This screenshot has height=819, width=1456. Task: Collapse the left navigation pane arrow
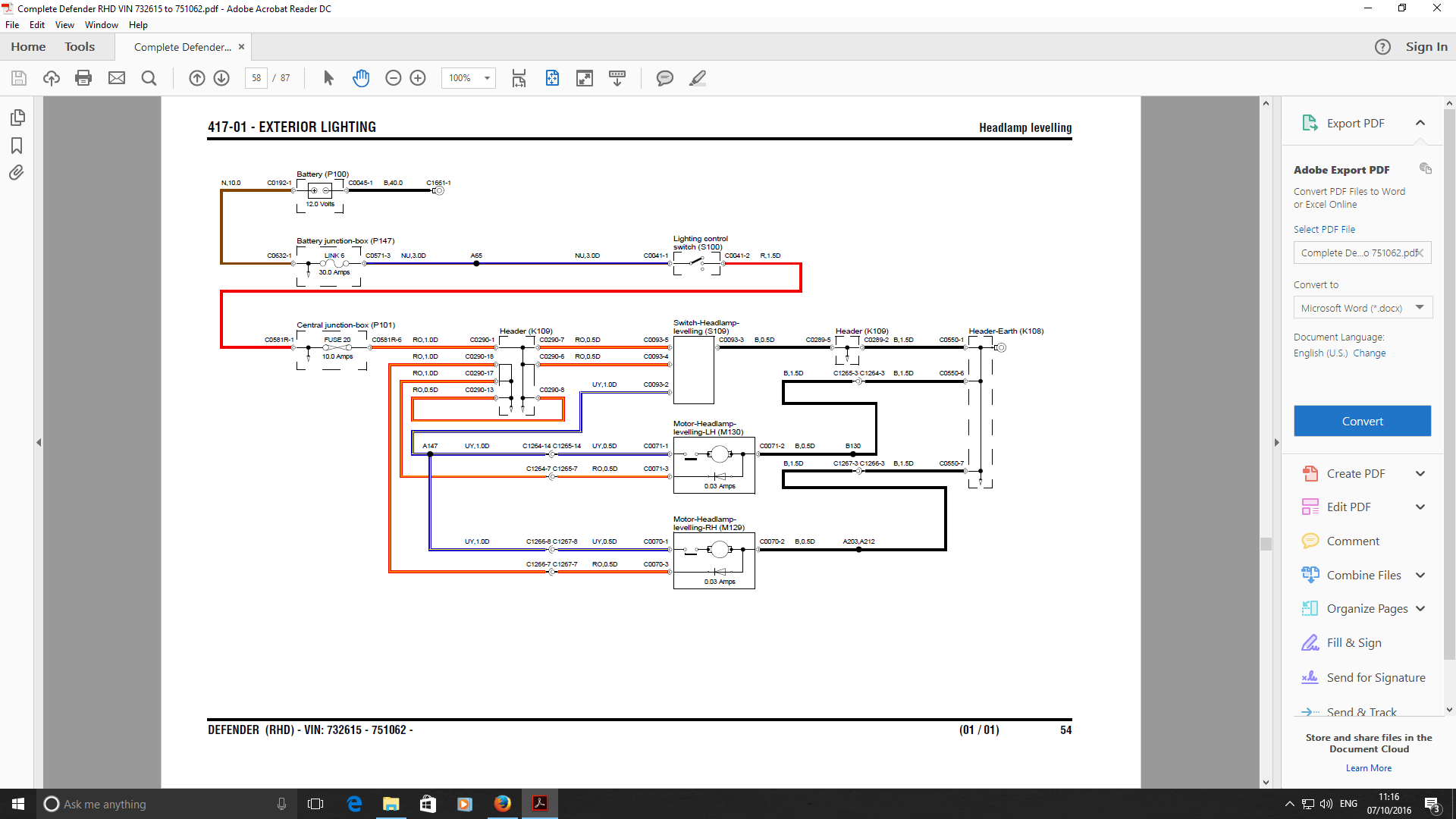(x=39, y=442)
